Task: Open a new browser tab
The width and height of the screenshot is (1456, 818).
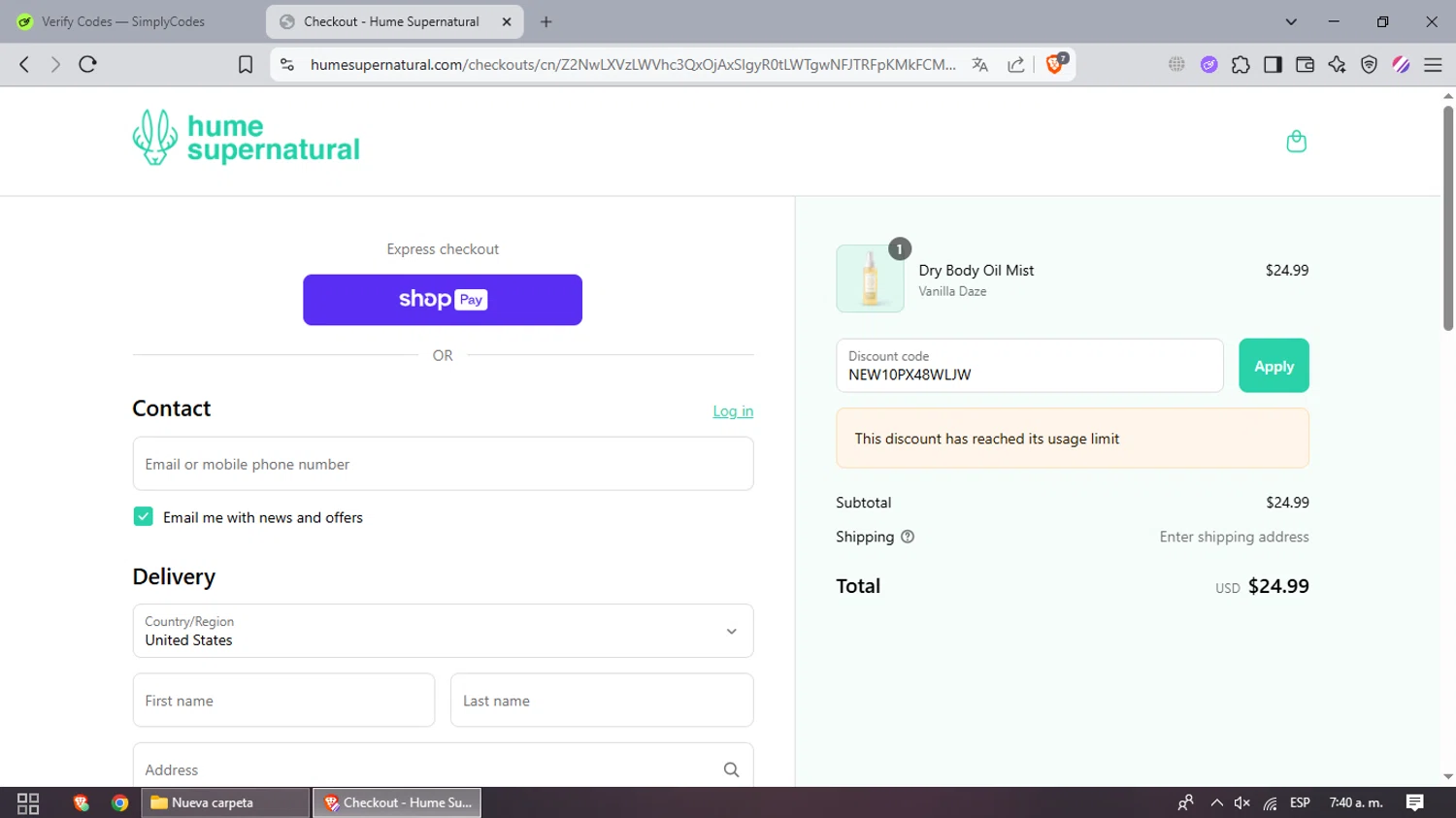Action: (x=546, y=21)
